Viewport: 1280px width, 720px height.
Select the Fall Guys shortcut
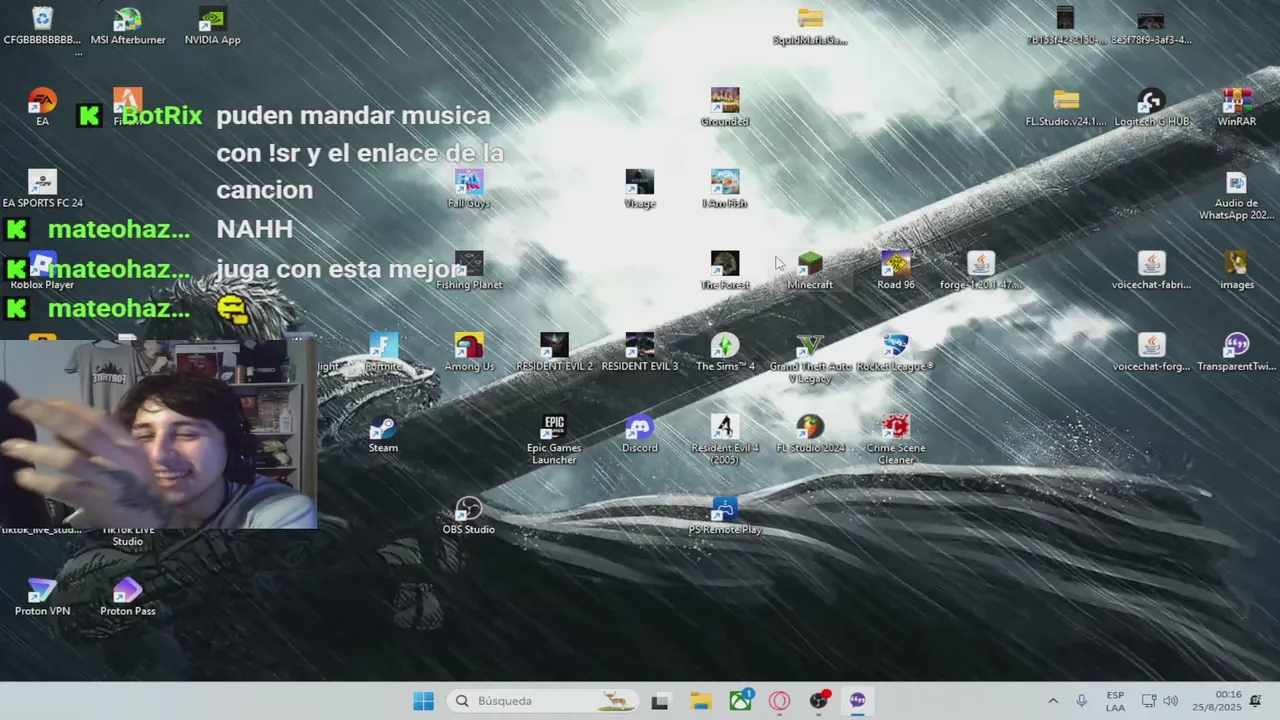pos(469,189)
